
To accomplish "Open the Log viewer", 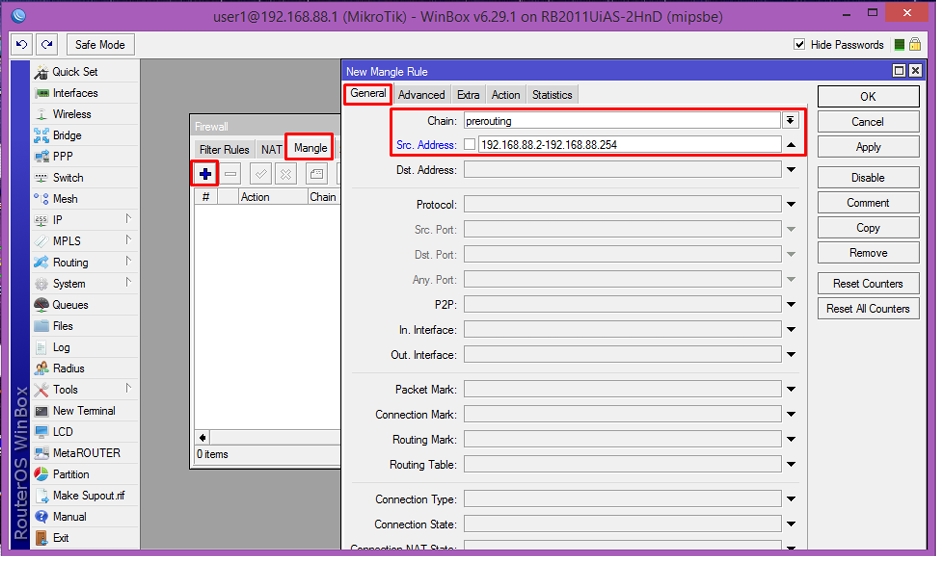I will (x=61, y=348).
